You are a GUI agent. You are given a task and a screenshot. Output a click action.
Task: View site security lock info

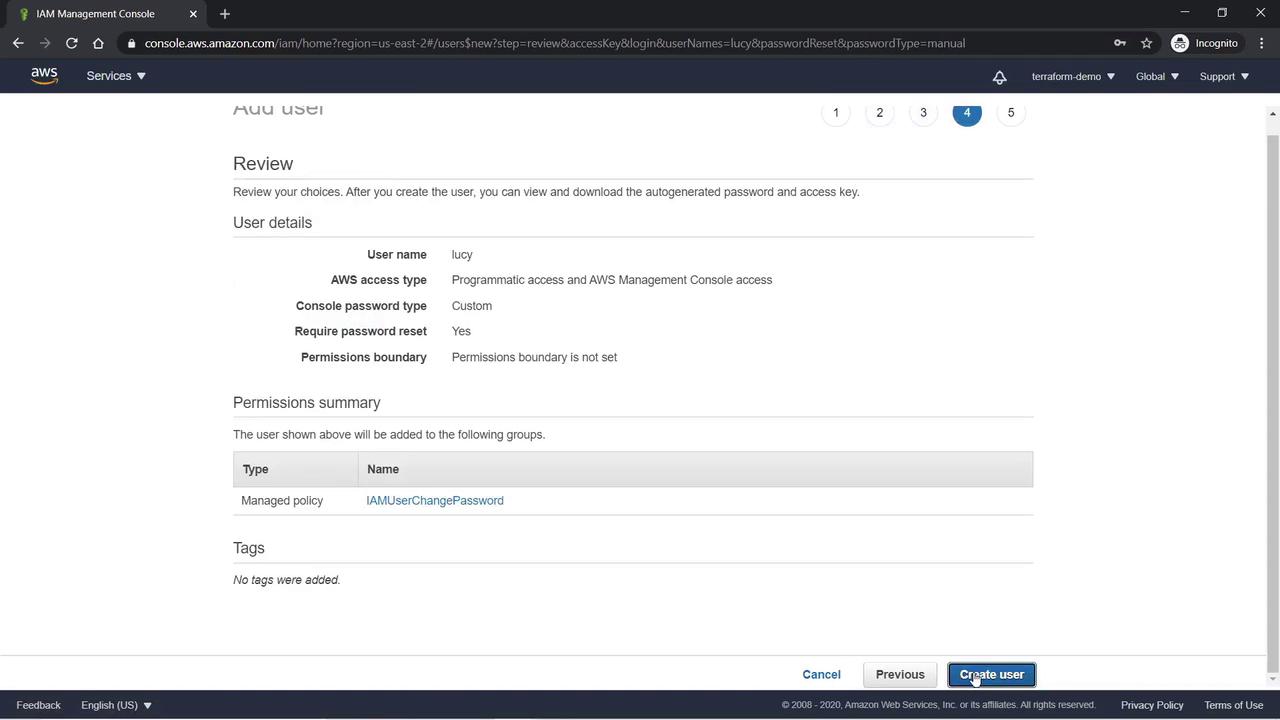pyautogui.click(x=131, y=43)
